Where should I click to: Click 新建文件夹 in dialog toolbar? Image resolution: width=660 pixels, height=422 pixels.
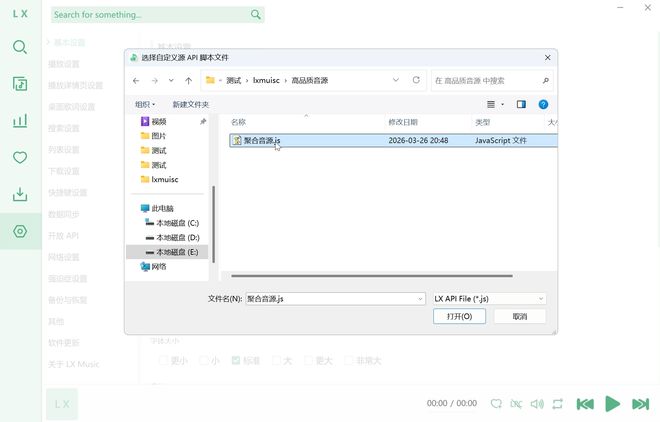click(190, 104)
